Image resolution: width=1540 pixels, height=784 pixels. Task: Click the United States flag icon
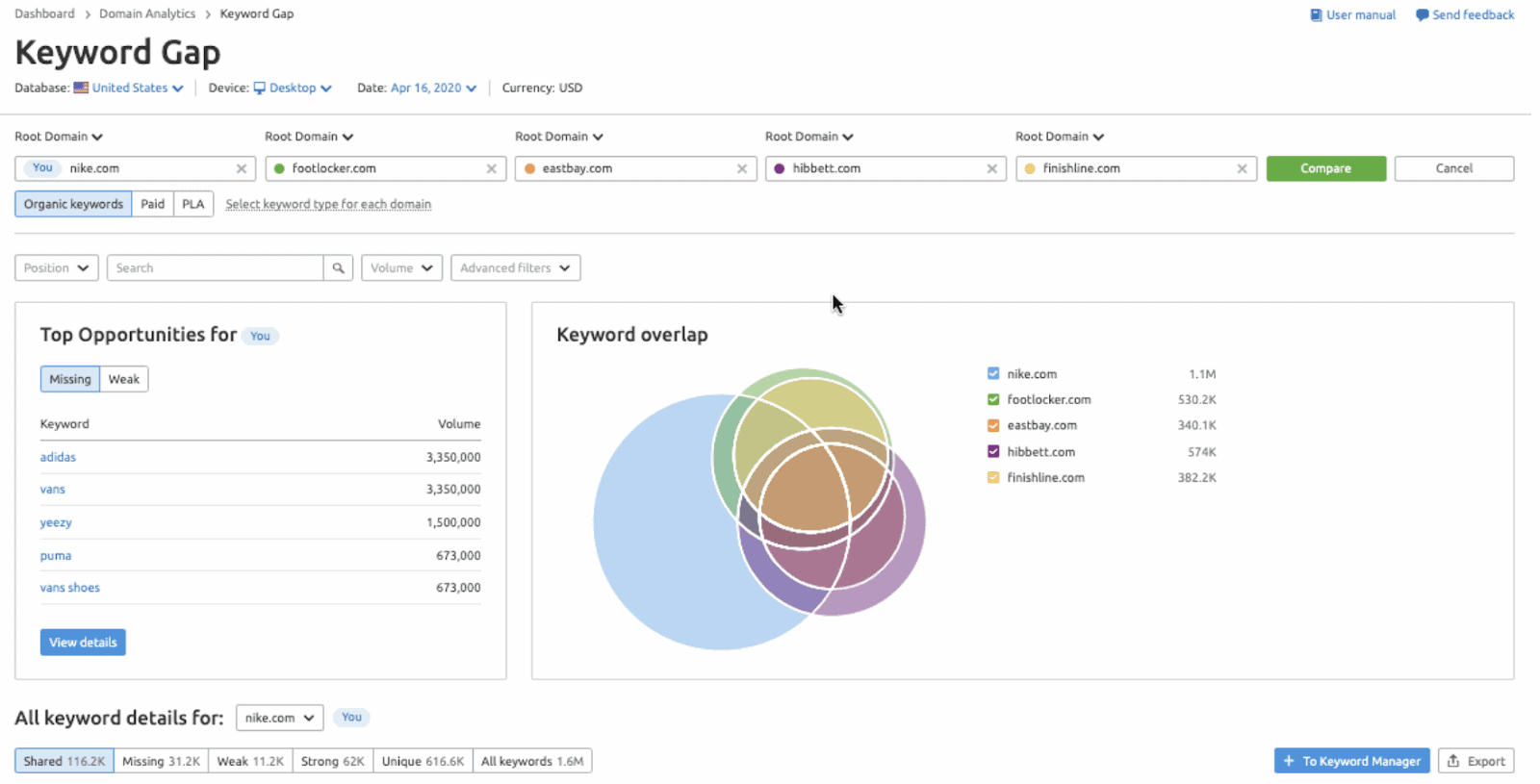[81, 88]
